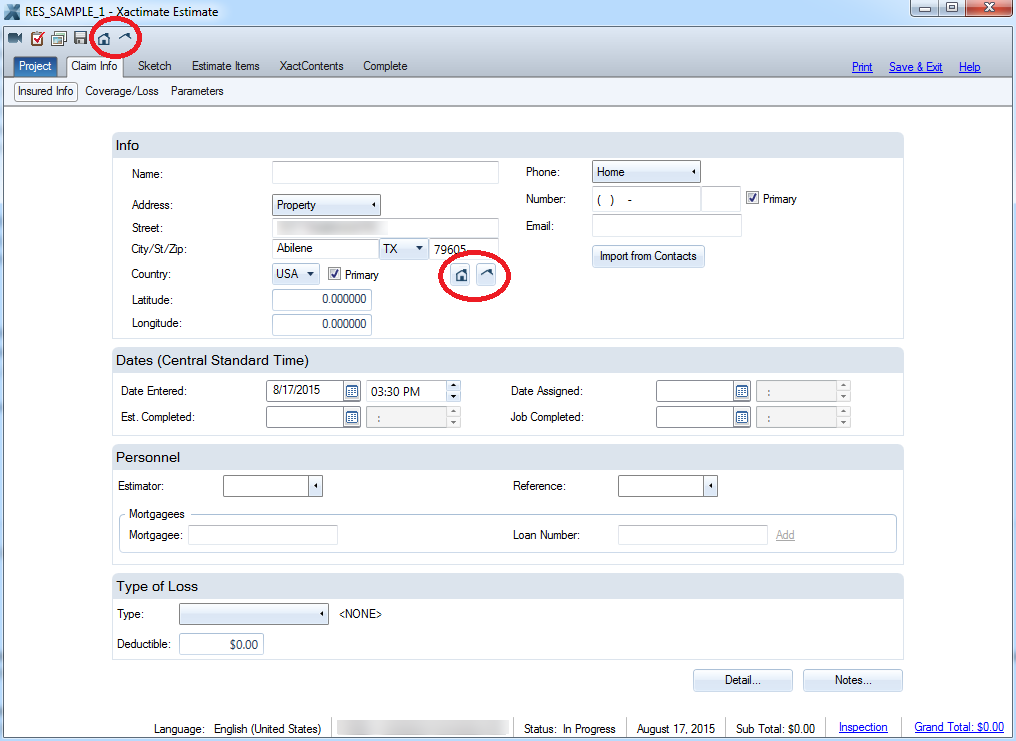Open the Notes... button

(853, 680)
